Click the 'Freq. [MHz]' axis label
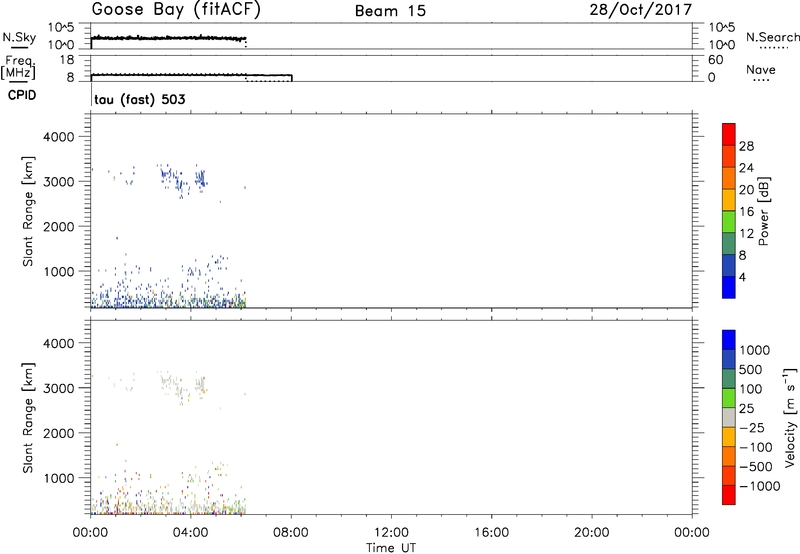Screen dimensions: 800x554 click(19, 67)
